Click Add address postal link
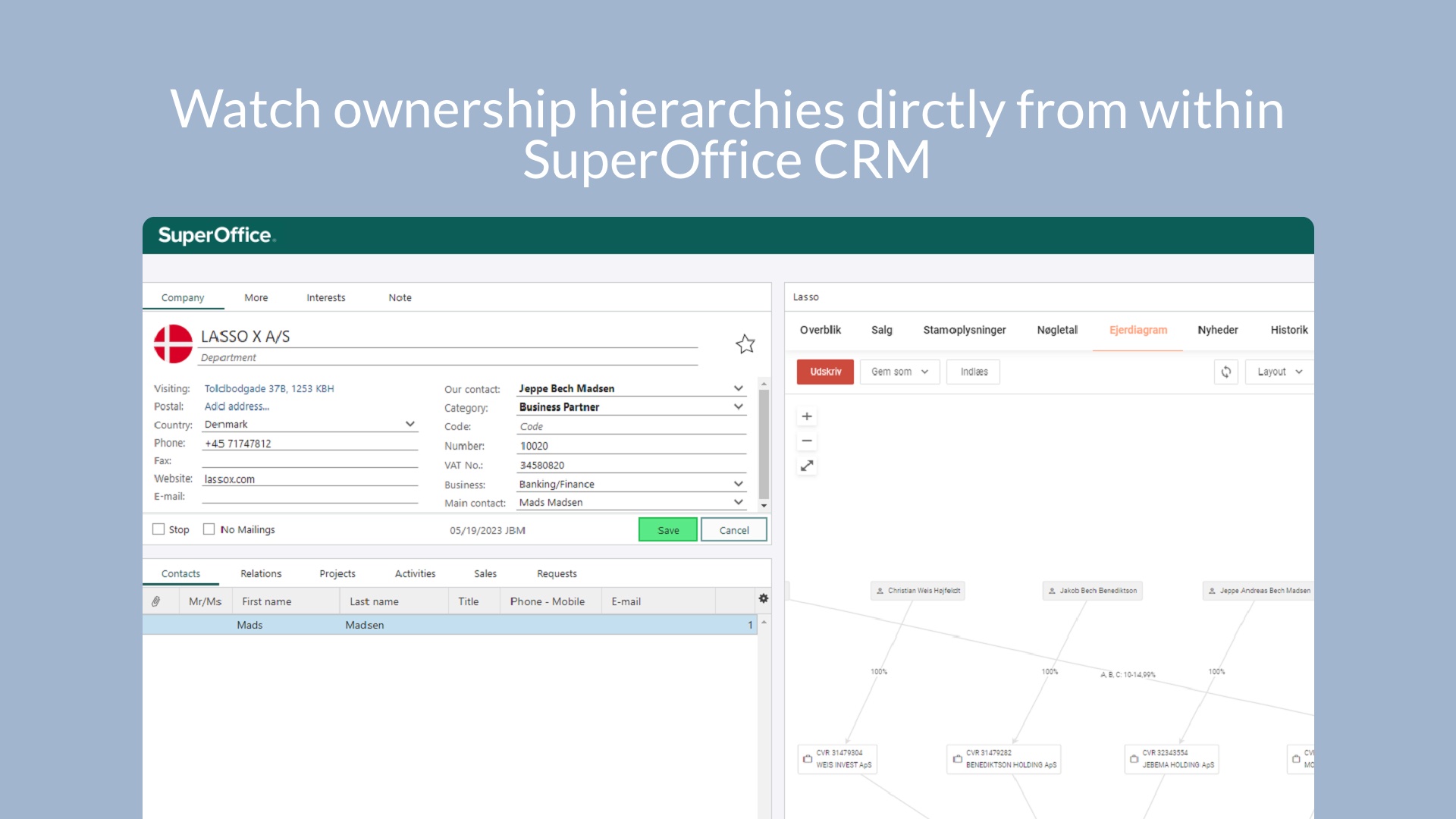This screenshot has height=819, width=1456. [237, 406]
